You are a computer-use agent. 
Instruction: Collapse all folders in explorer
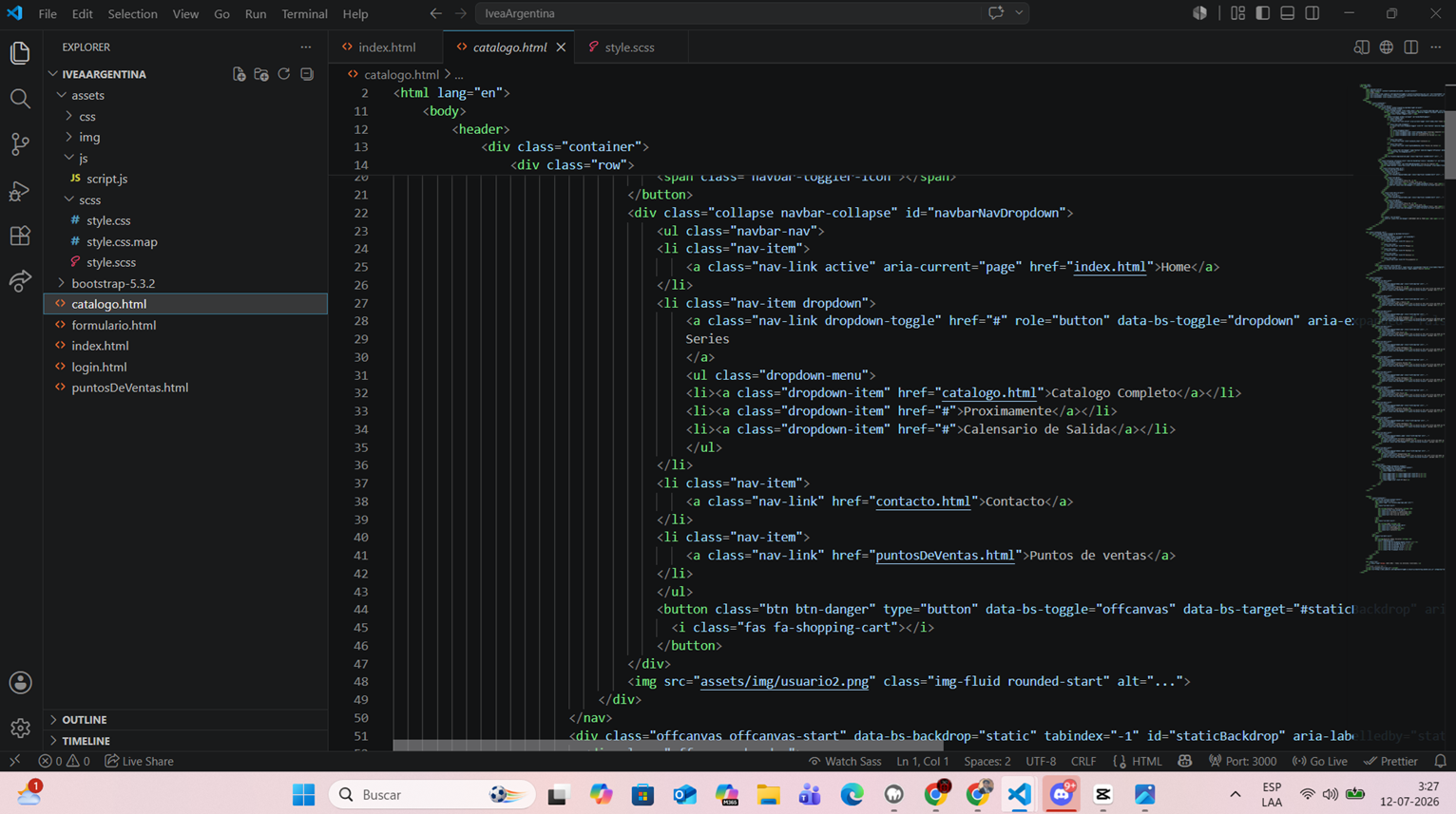307,74
